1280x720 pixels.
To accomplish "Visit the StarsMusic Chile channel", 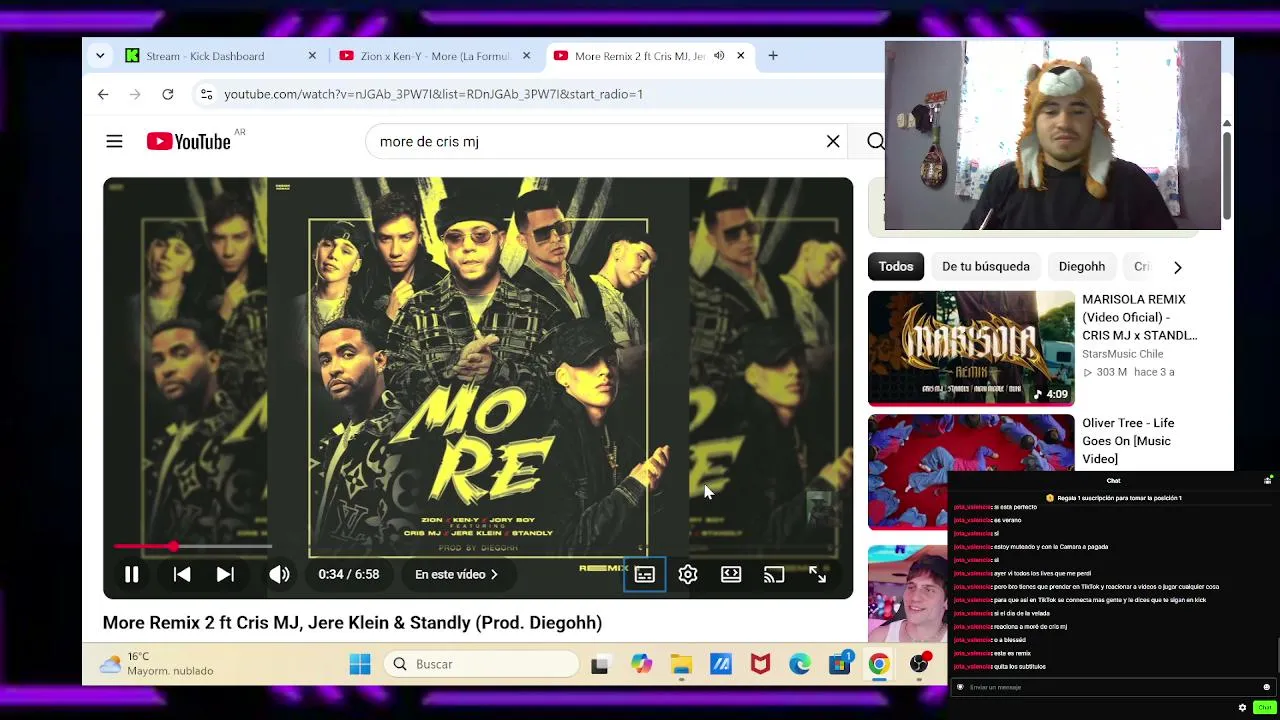I will (x=1123, y=354).
